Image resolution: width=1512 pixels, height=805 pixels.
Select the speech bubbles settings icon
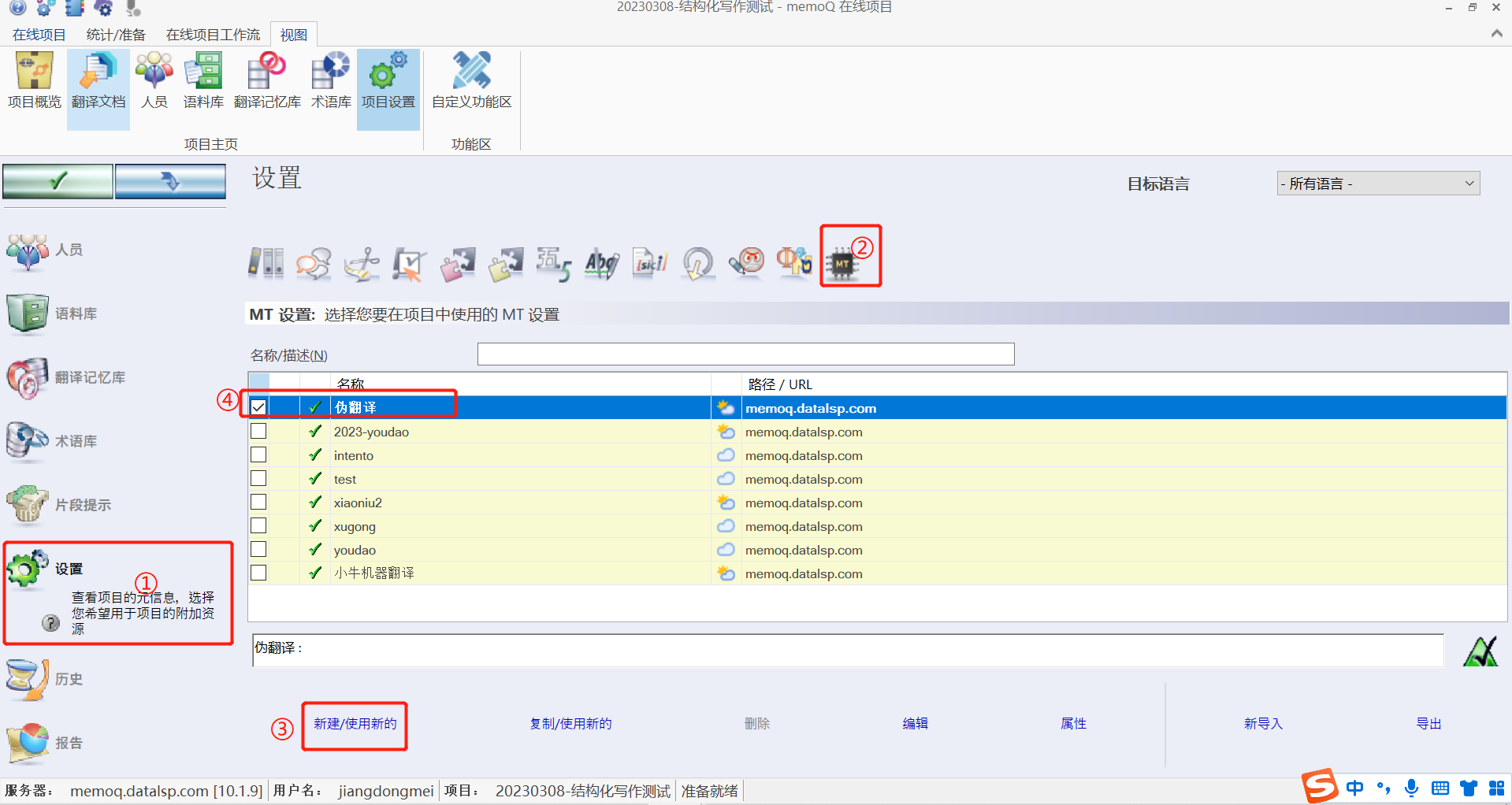(x=314, y=263)
